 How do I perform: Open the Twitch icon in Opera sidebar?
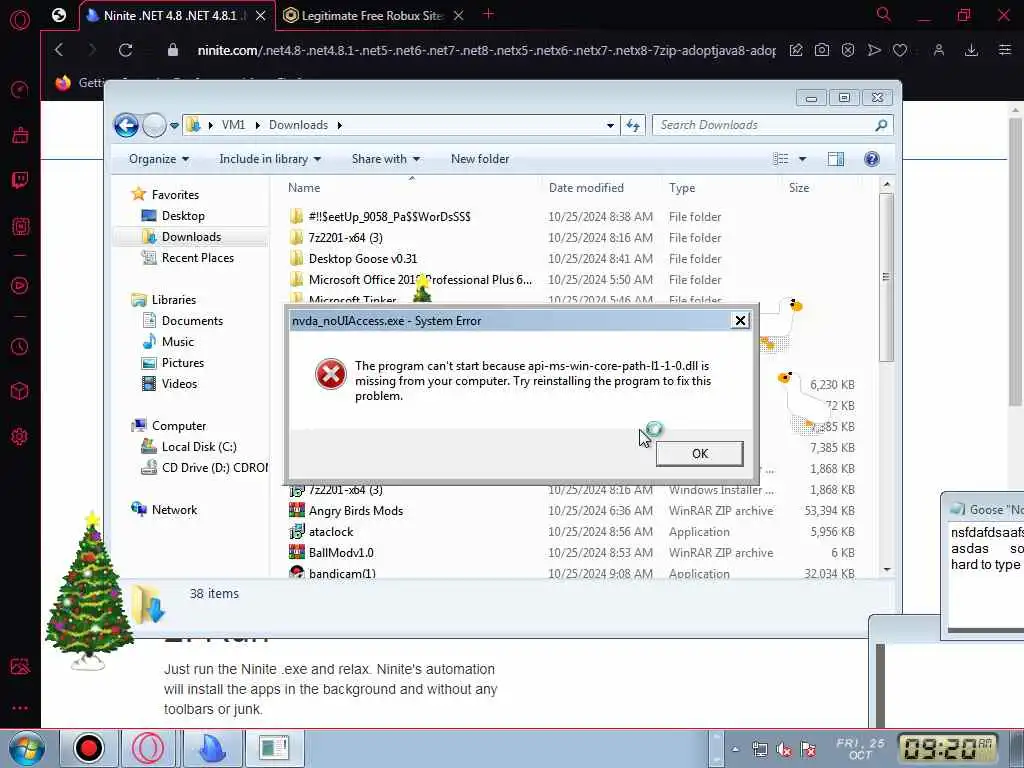(20, 180)
